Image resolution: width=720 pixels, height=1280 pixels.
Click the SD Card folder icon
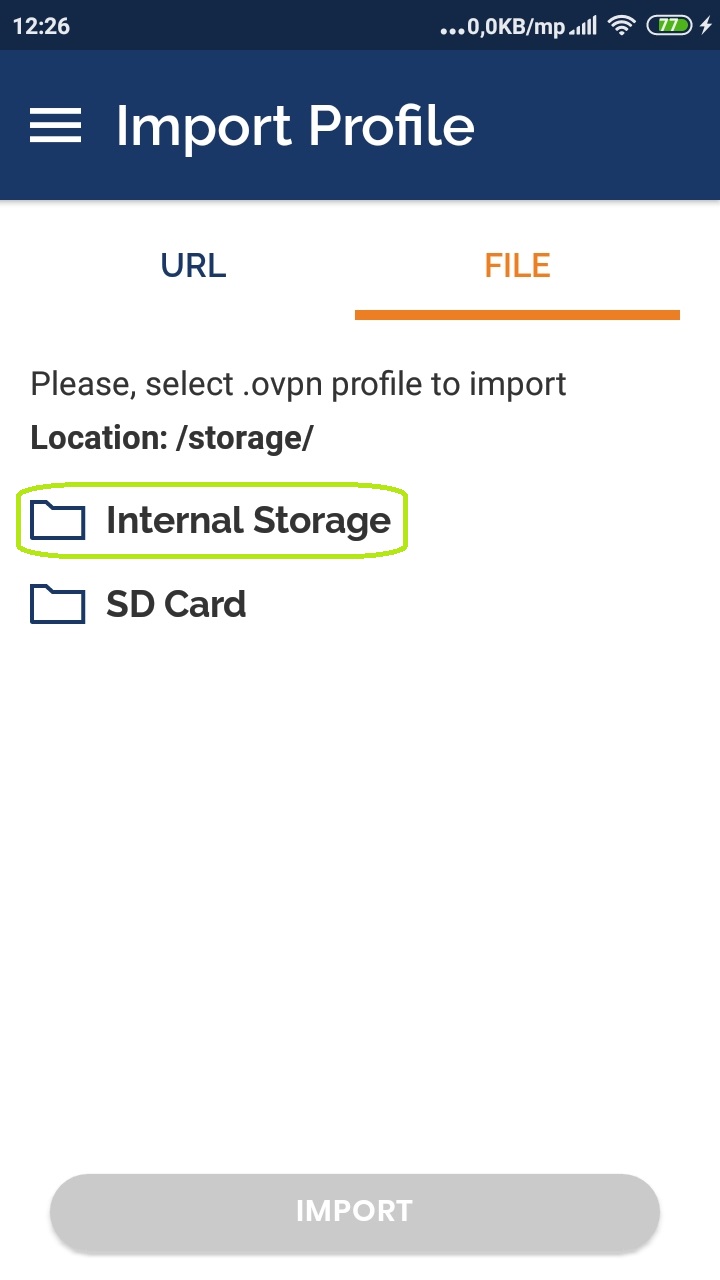coord(57,604)
